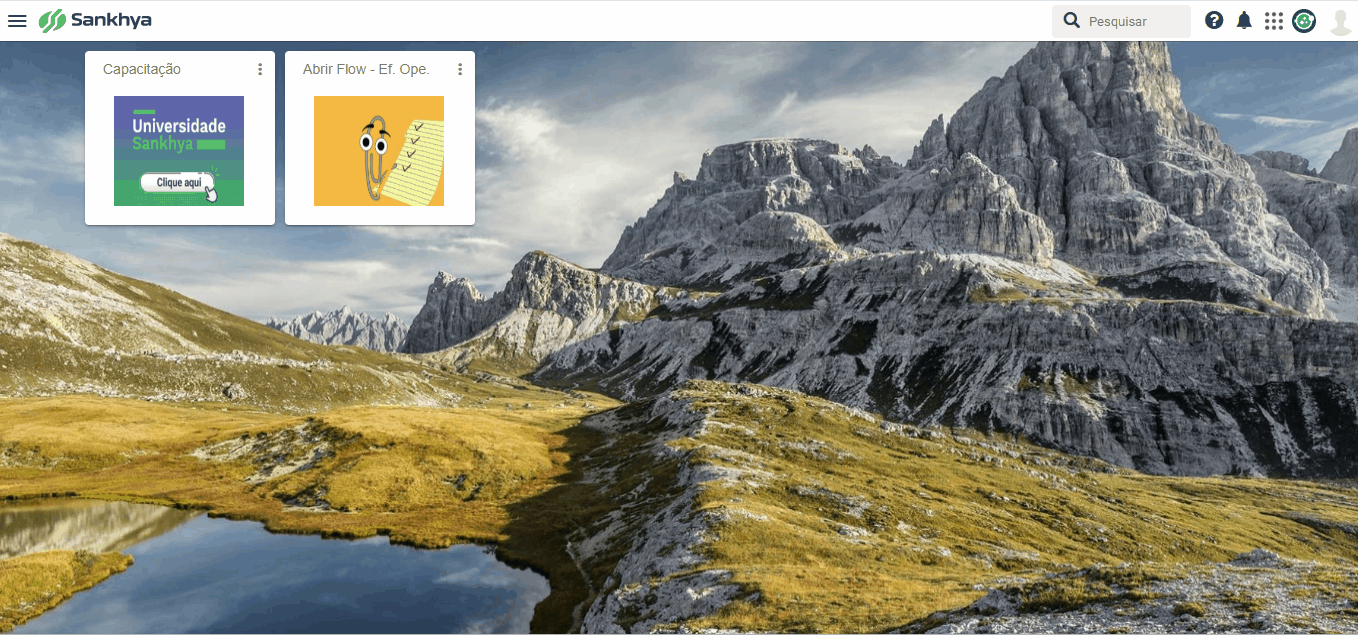The height and width of the screenshot is (635, 1358).
Task: Select the 'Abrir Flow - Ef. Ope.' title
Action: point(366,69)
